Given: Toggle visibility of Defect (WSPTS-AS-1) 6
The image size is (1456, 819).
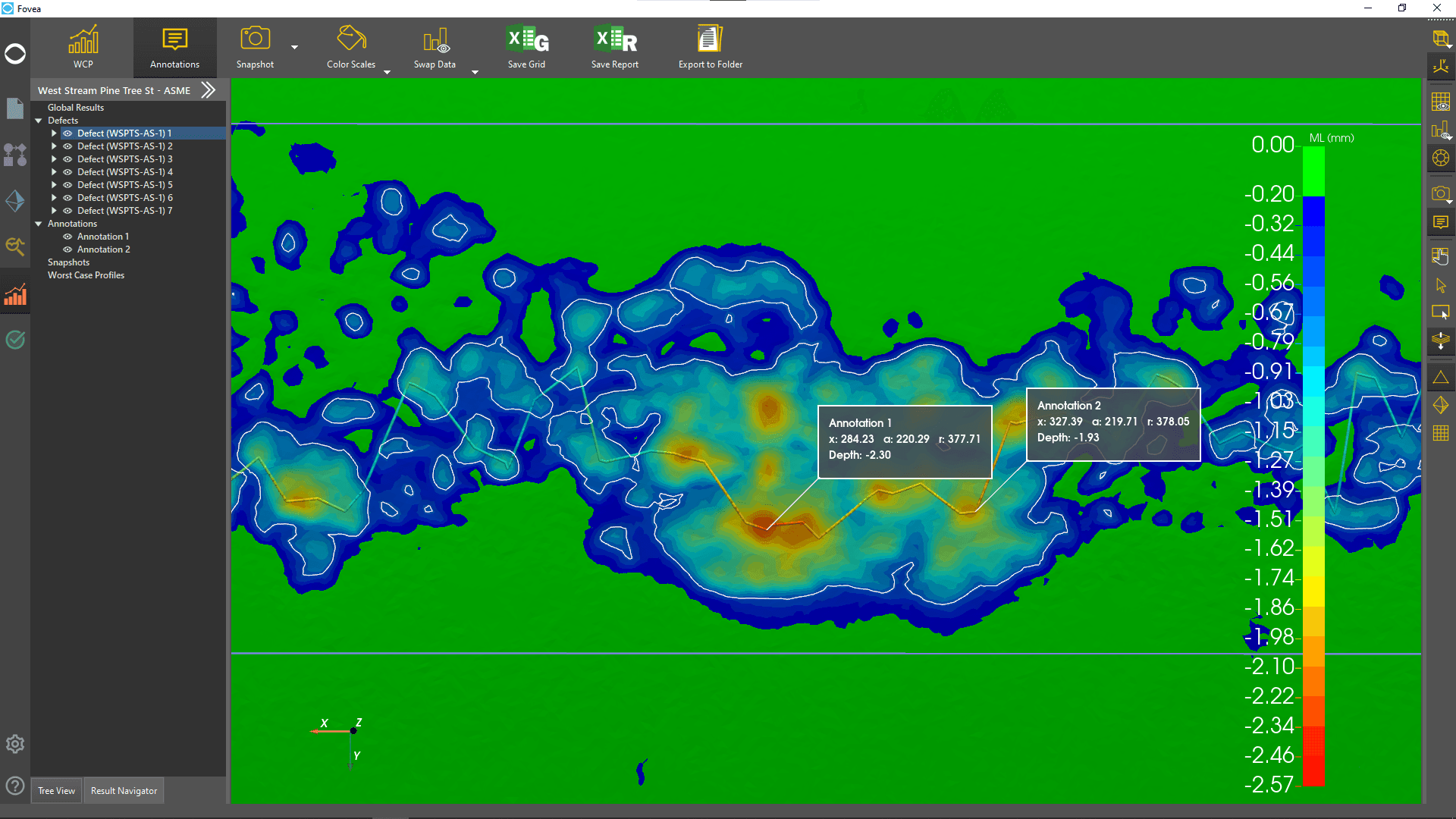Looking at the screenshot, I should [67, 198].
